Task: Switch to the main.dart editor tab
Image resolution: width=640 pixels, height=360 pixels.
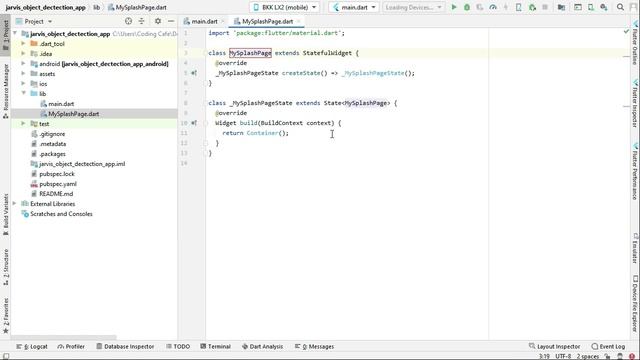Action: 204,21
